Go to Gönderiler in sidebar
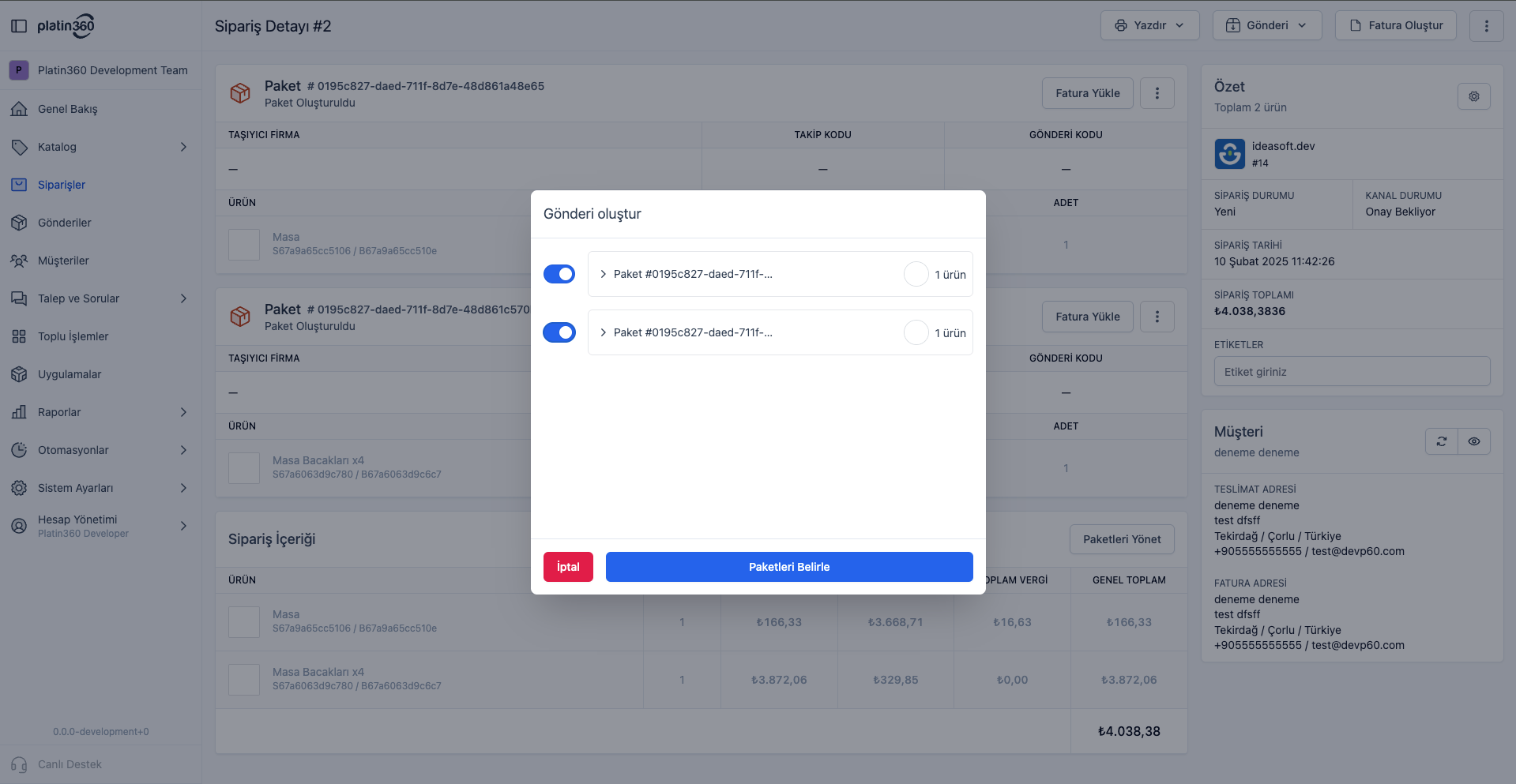1516x784 pixels. click(x=64, y=223)
